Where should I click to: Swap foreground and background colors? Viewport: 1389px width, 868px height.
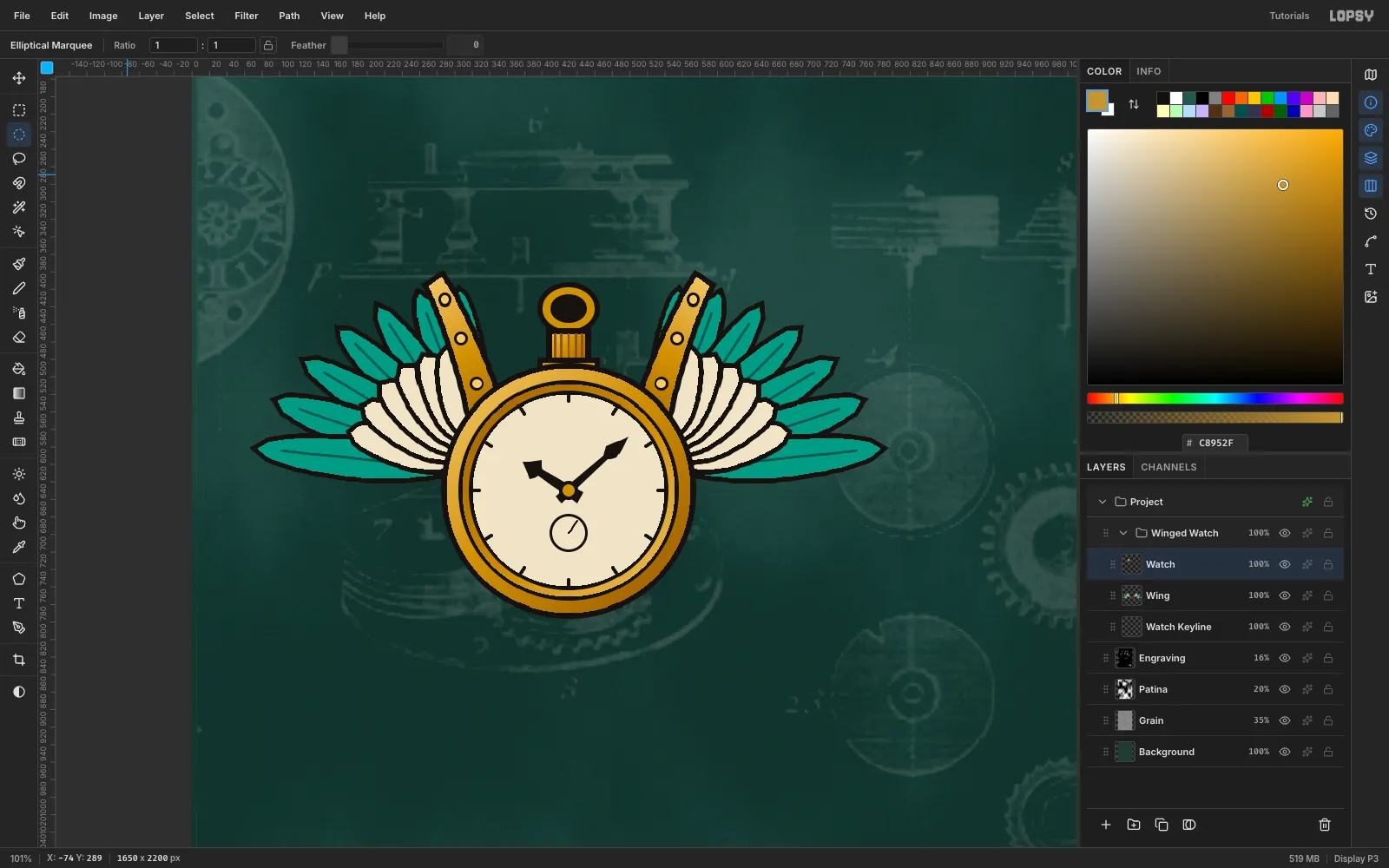(x=1134, y=104)
